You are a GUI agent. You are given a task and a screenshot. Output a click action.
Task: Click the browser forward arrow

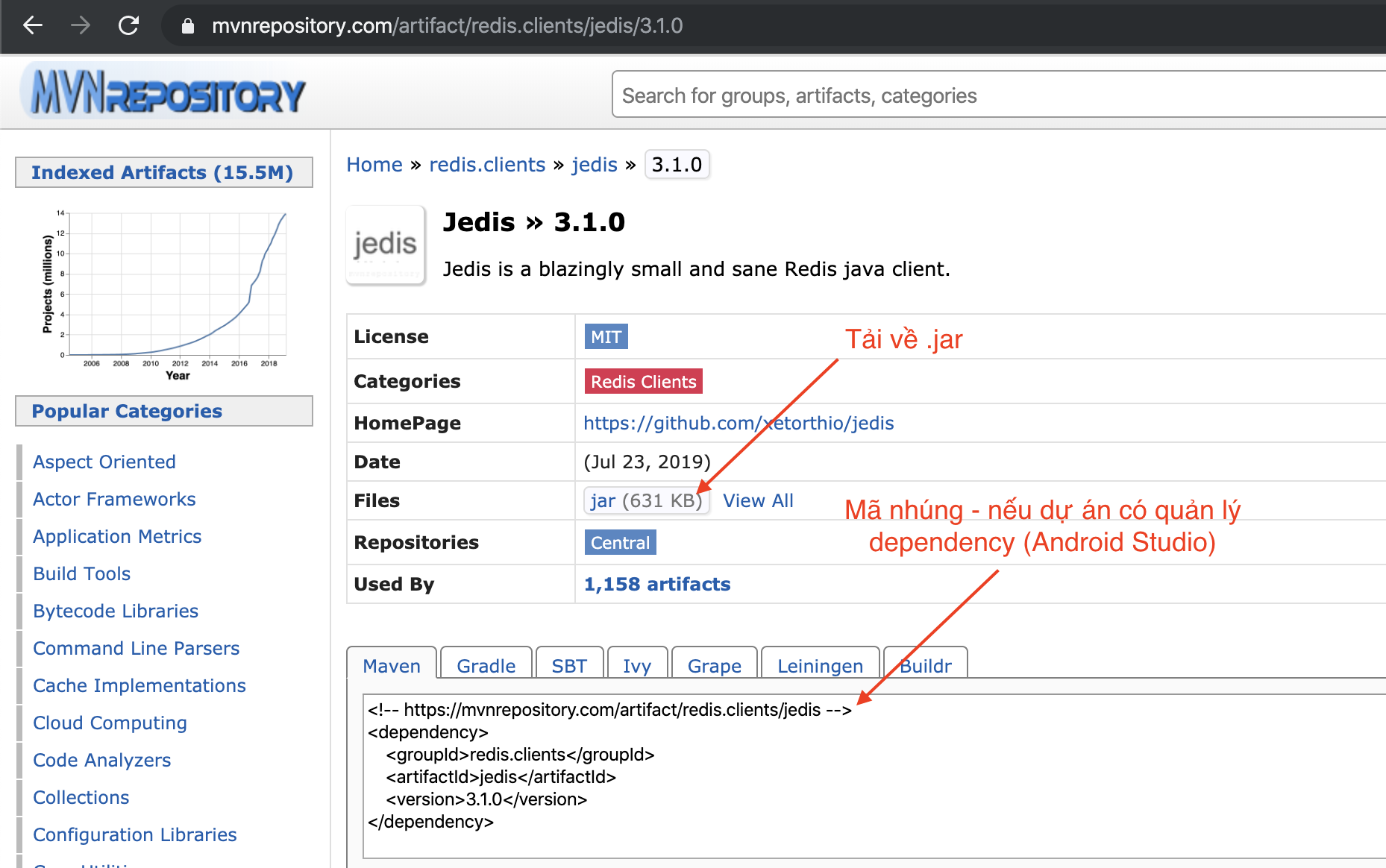tap(81, 25)
